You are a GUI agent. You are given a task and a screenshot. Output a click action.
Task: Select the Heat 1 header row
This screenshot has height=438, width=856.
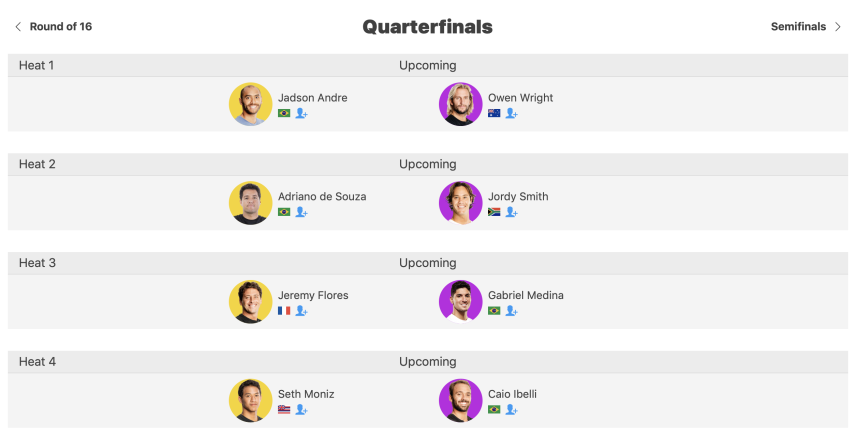point(428,66)
